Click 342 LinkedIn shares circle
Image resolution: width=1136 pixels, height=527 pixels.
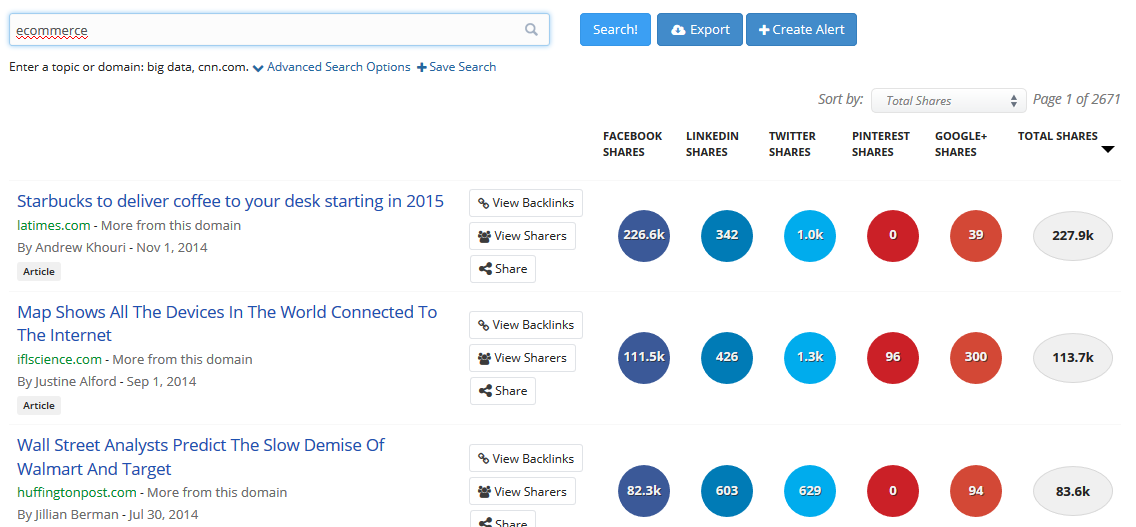[x=727, y=236]
